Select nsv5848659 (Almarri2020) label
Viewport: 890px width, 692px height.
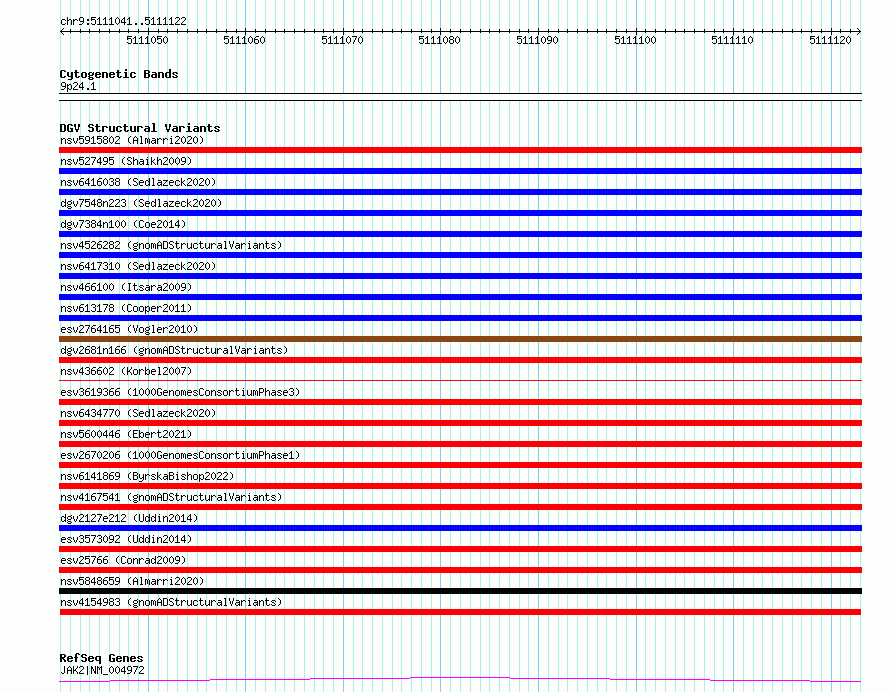point(132,581)
